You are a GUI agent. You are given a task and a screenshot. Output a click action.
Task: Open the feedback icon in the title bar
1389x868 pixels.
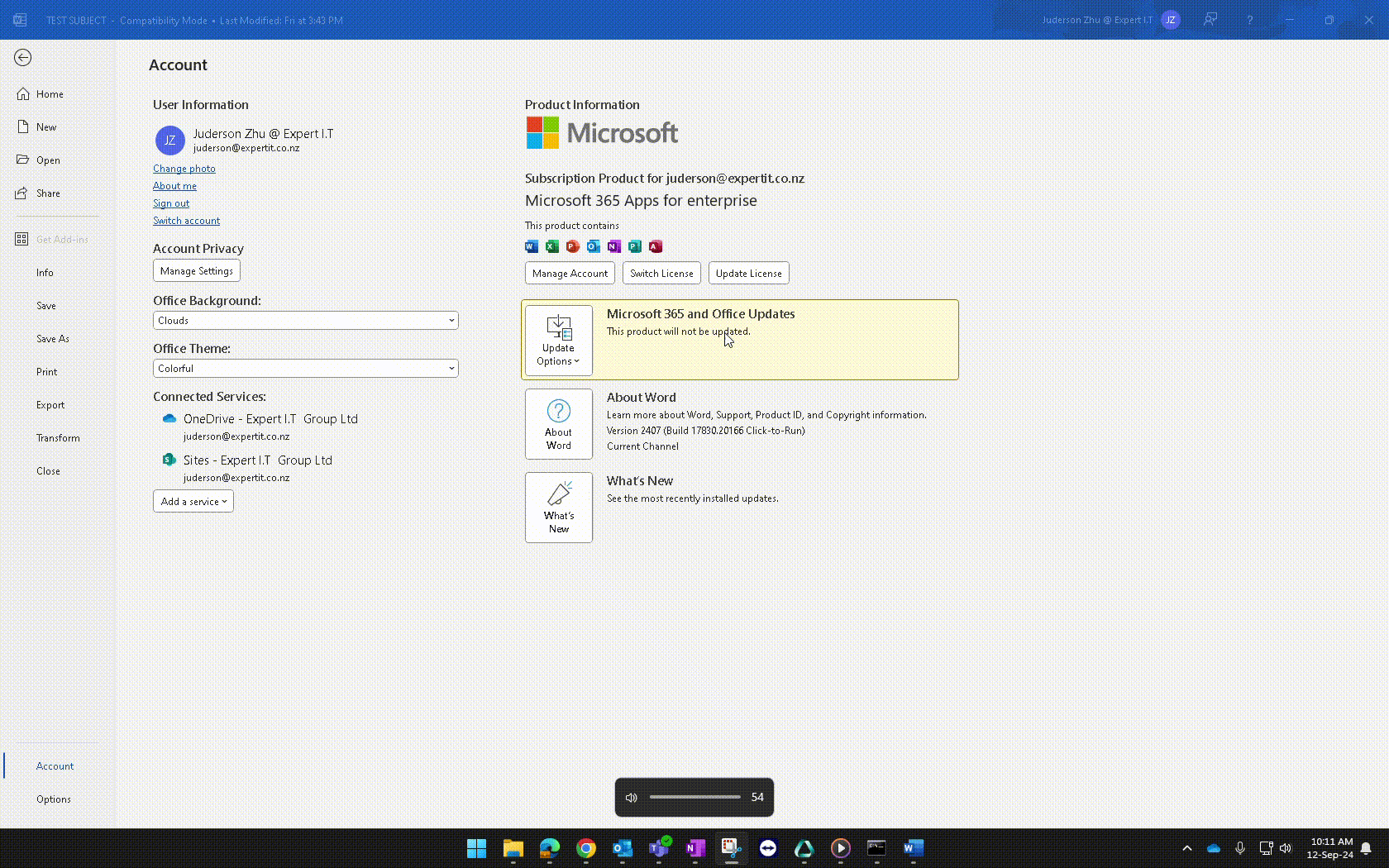coord(1210,20)
